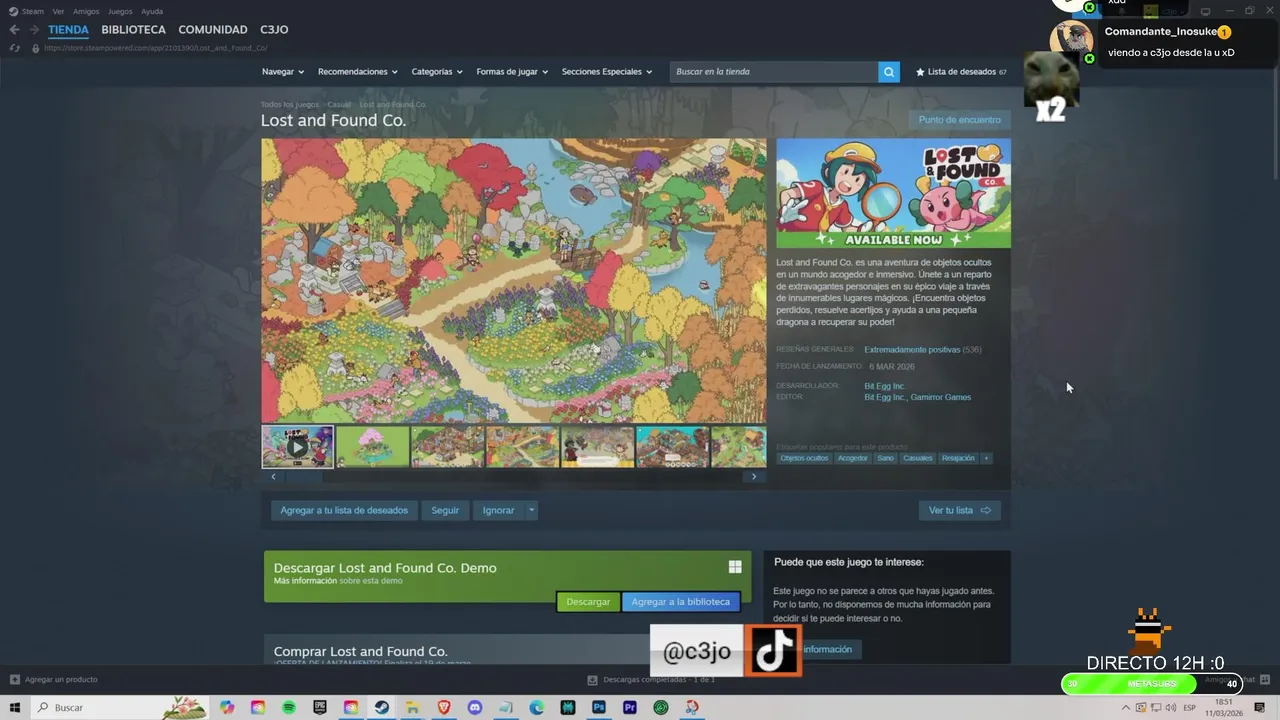Open the Juegos menu
1280x720 pixels.
(120, 11)
